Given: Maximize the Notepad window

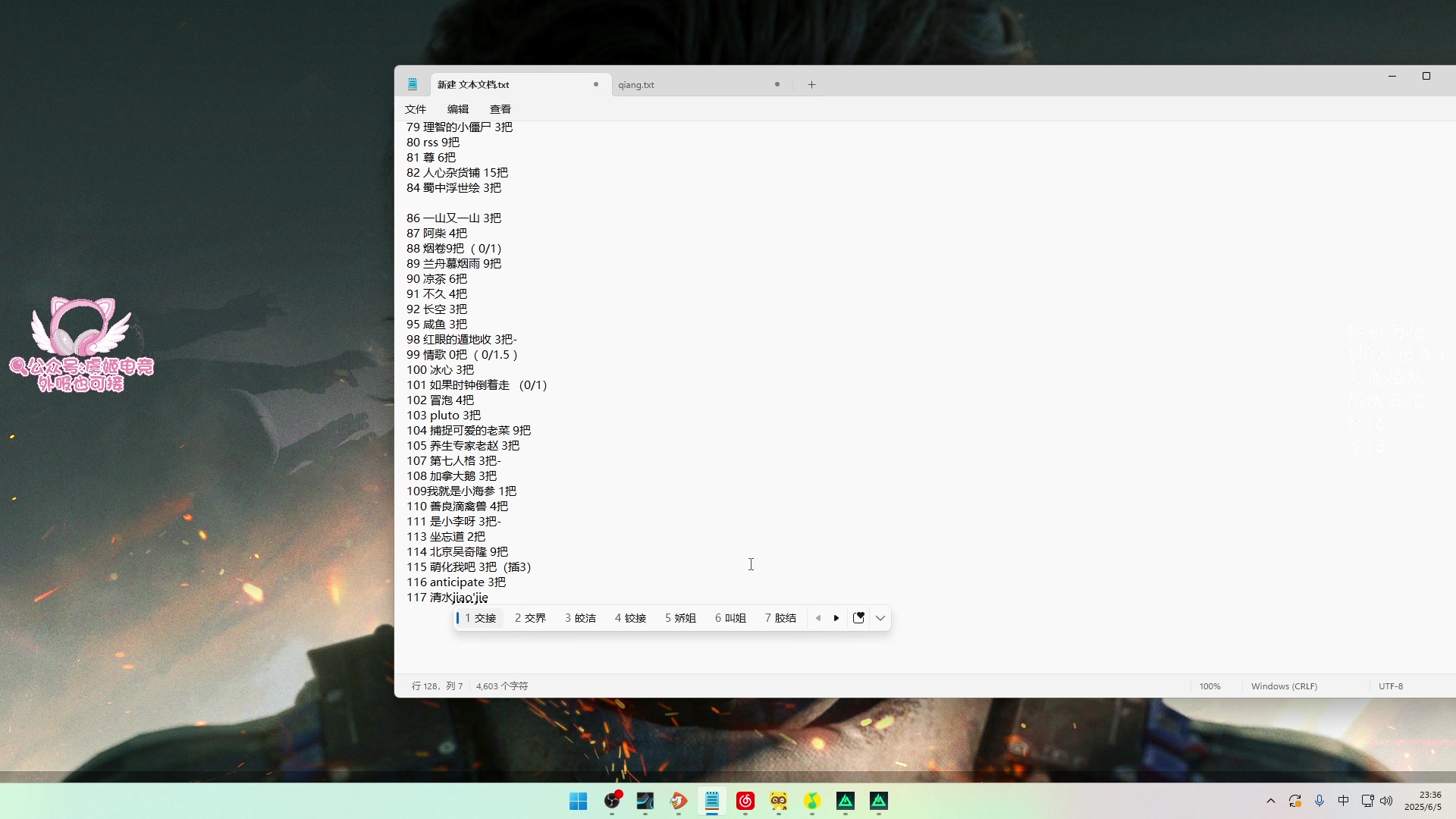Looking at the screenshot, I should tap(1426, 77).
